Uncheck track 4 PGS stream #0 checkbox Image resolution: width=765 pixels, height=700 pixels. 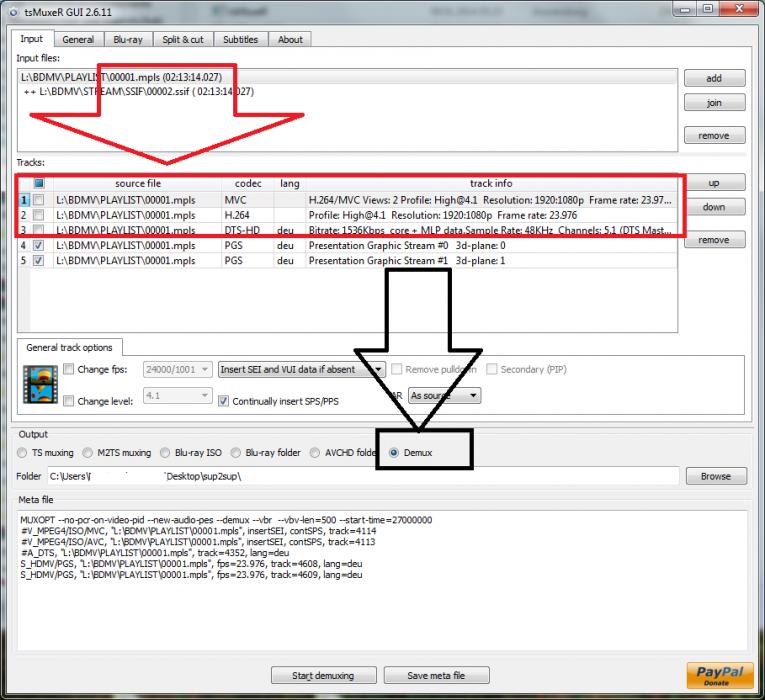click(39, 245)
